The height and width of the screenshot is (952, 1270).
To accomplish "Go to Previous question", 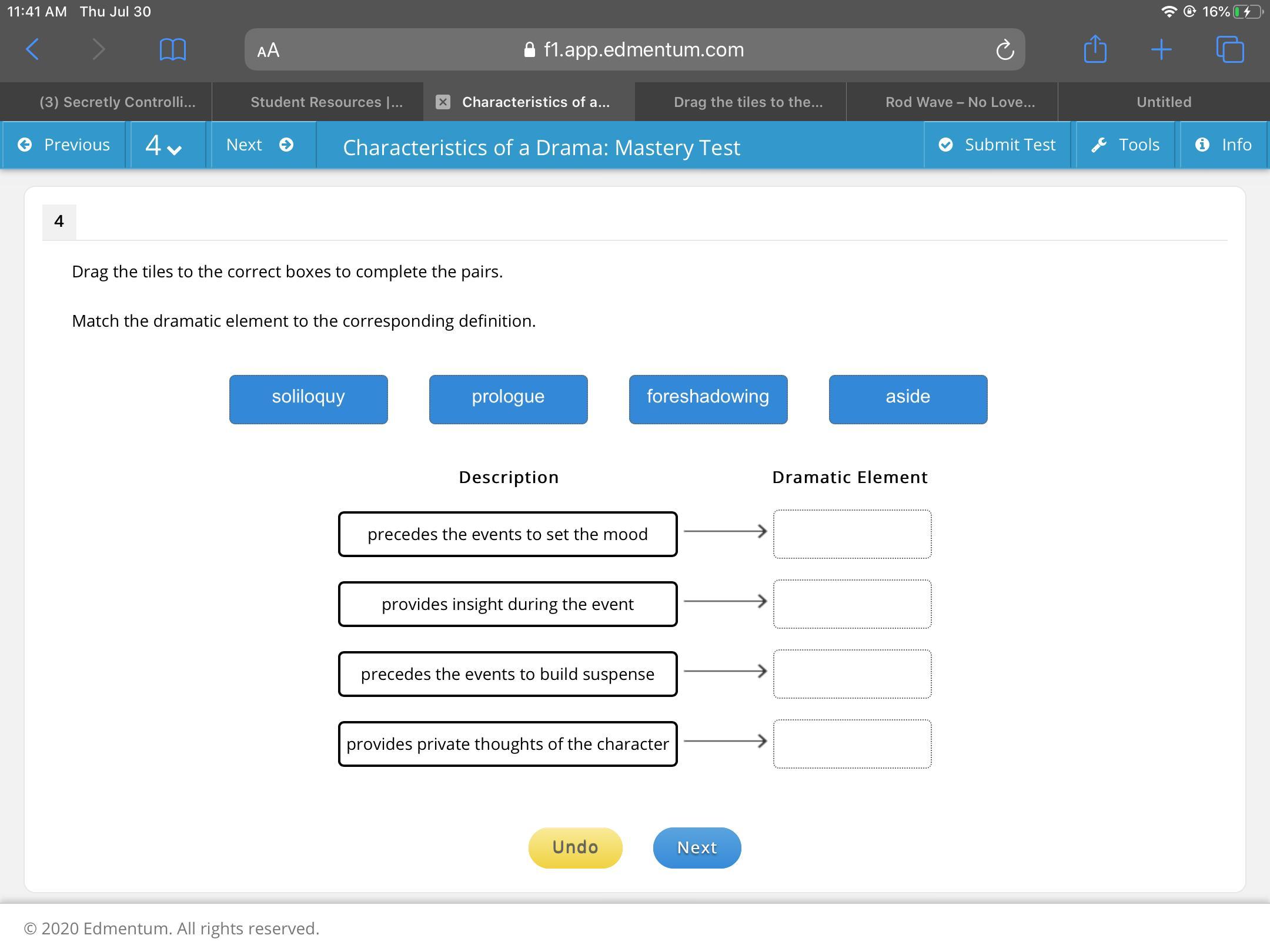I will coord(64,145).
